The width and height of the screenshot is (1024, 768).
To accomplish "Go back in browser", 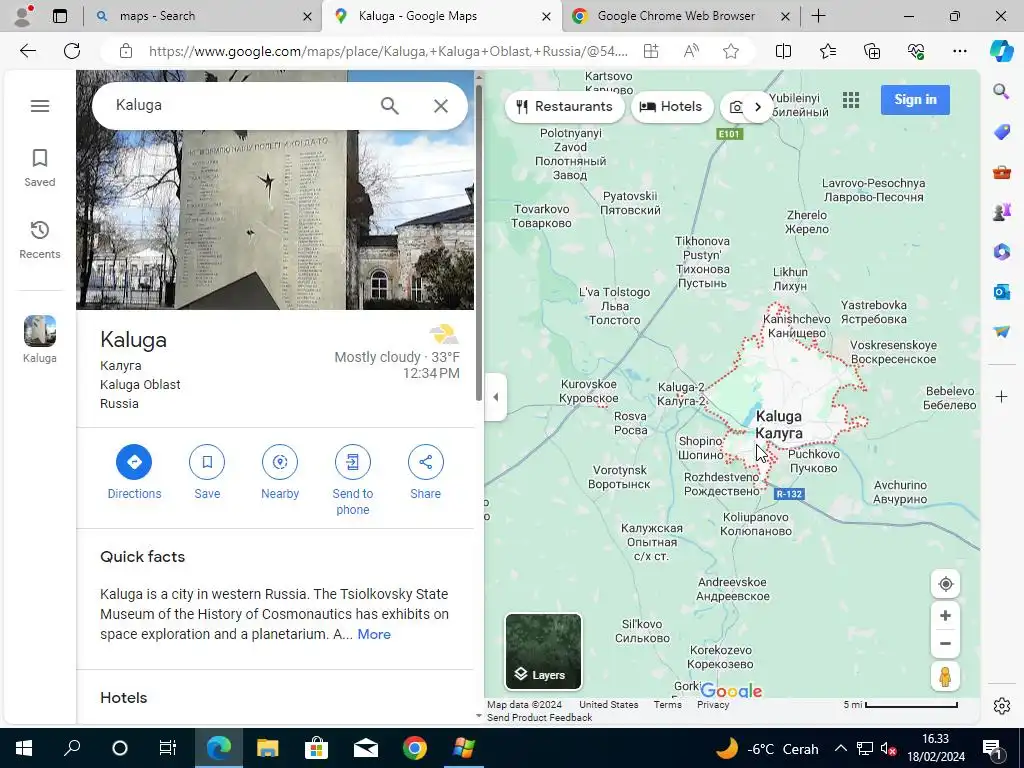I will point(27,51).
